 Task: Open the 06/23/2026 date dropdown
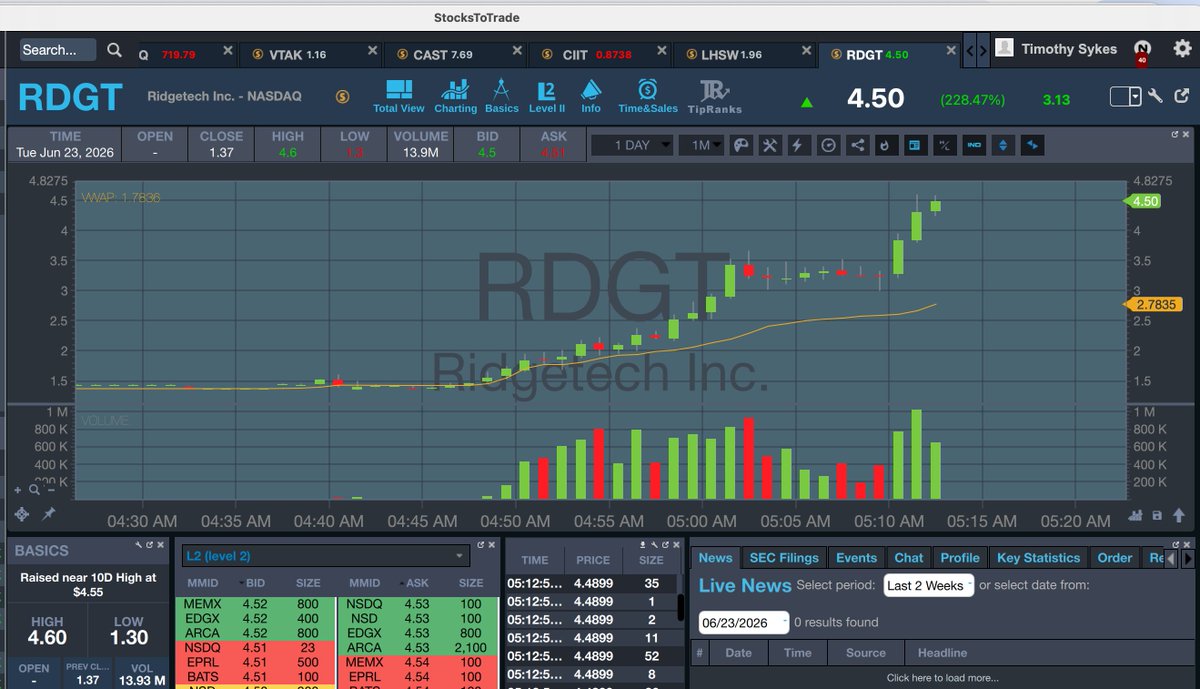[x=743, y=622]
